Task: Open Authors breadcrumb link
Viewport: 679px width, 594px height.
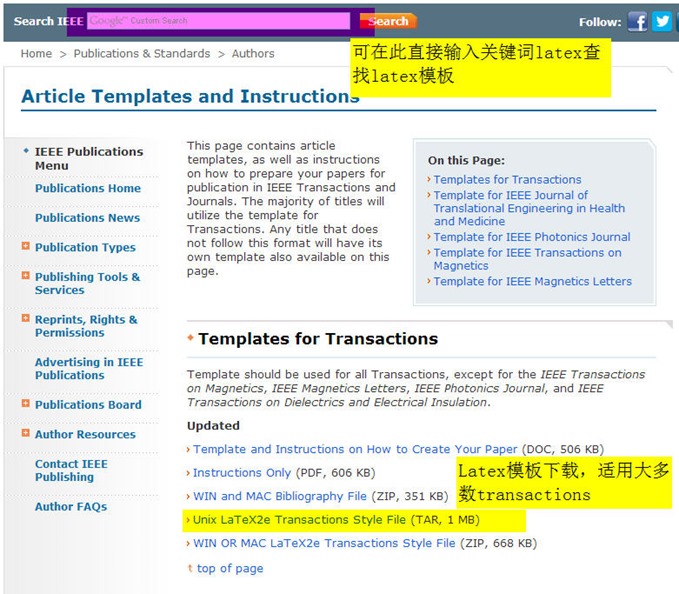Action: point(253,54)
